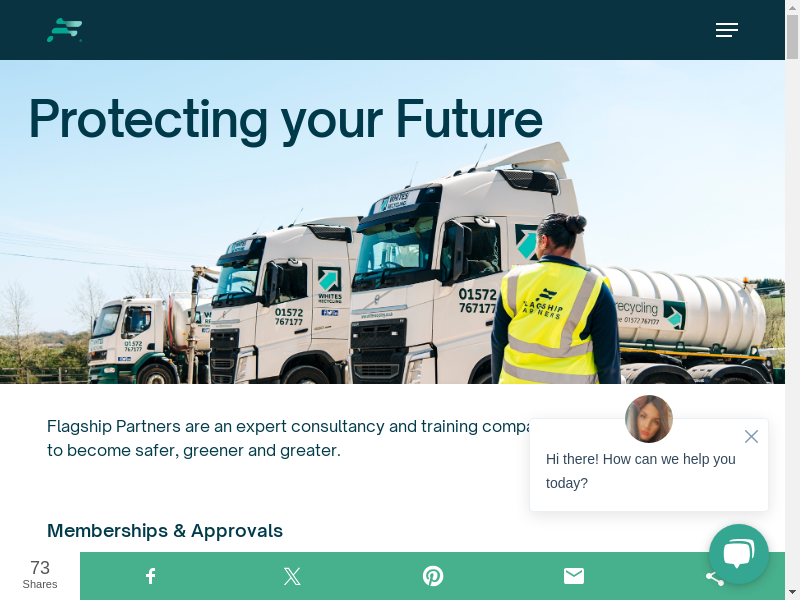This screenshot has height=600, width=800.
Task: Click the 'Memberships & Approvals' heading
Action: coord(165,530)
